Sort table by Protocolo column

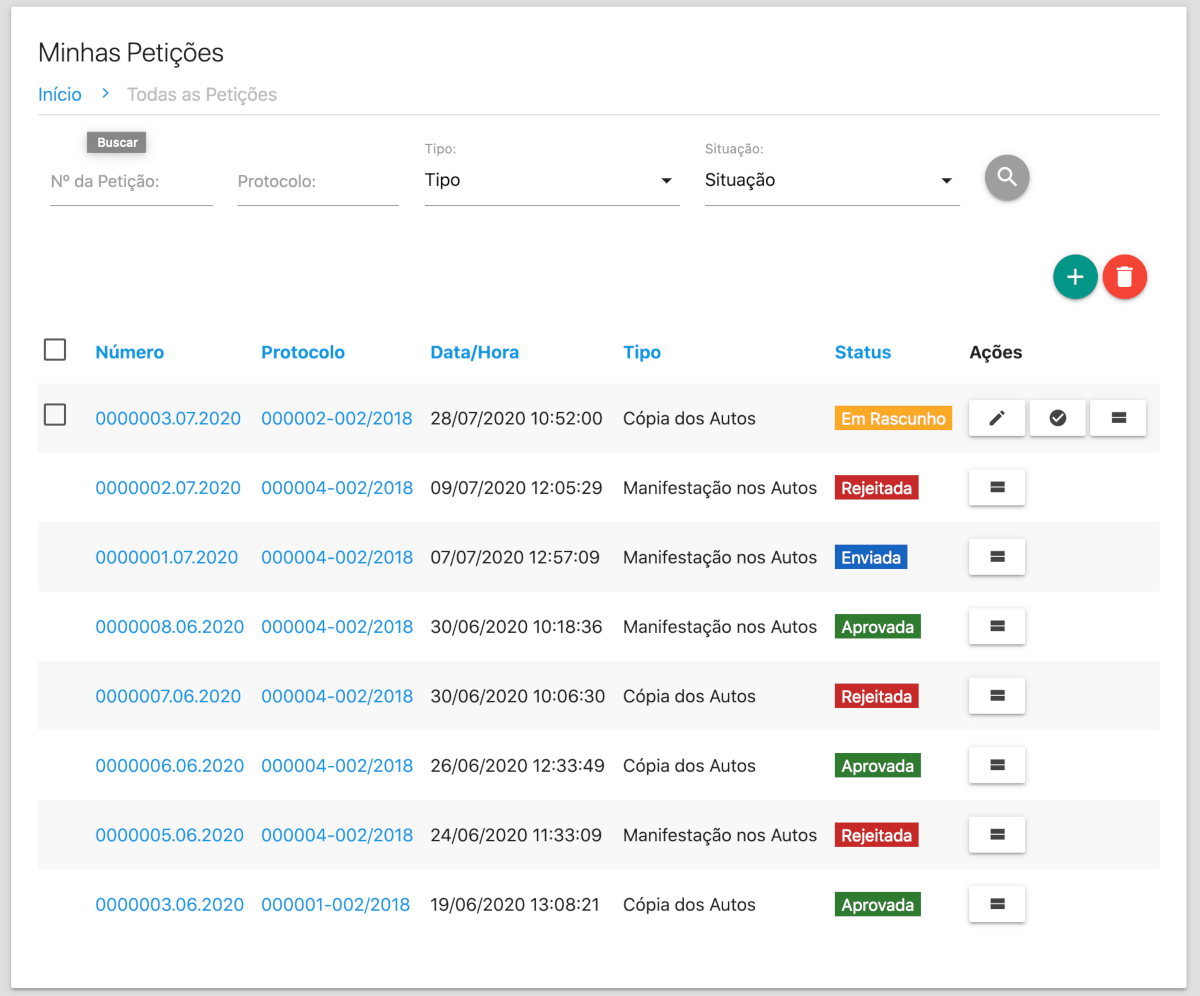(x=303, y=352)
